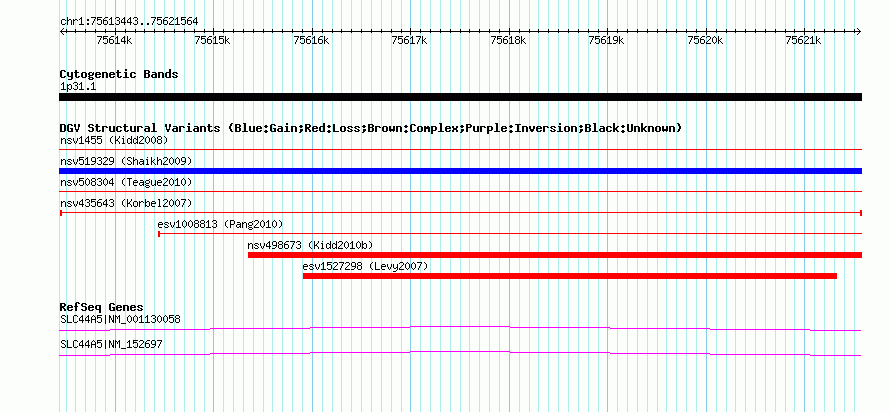Click the magenta SLC44A5 NM_152697 gene line
This screenshot has height=412, width=890.
coord(460,354)
